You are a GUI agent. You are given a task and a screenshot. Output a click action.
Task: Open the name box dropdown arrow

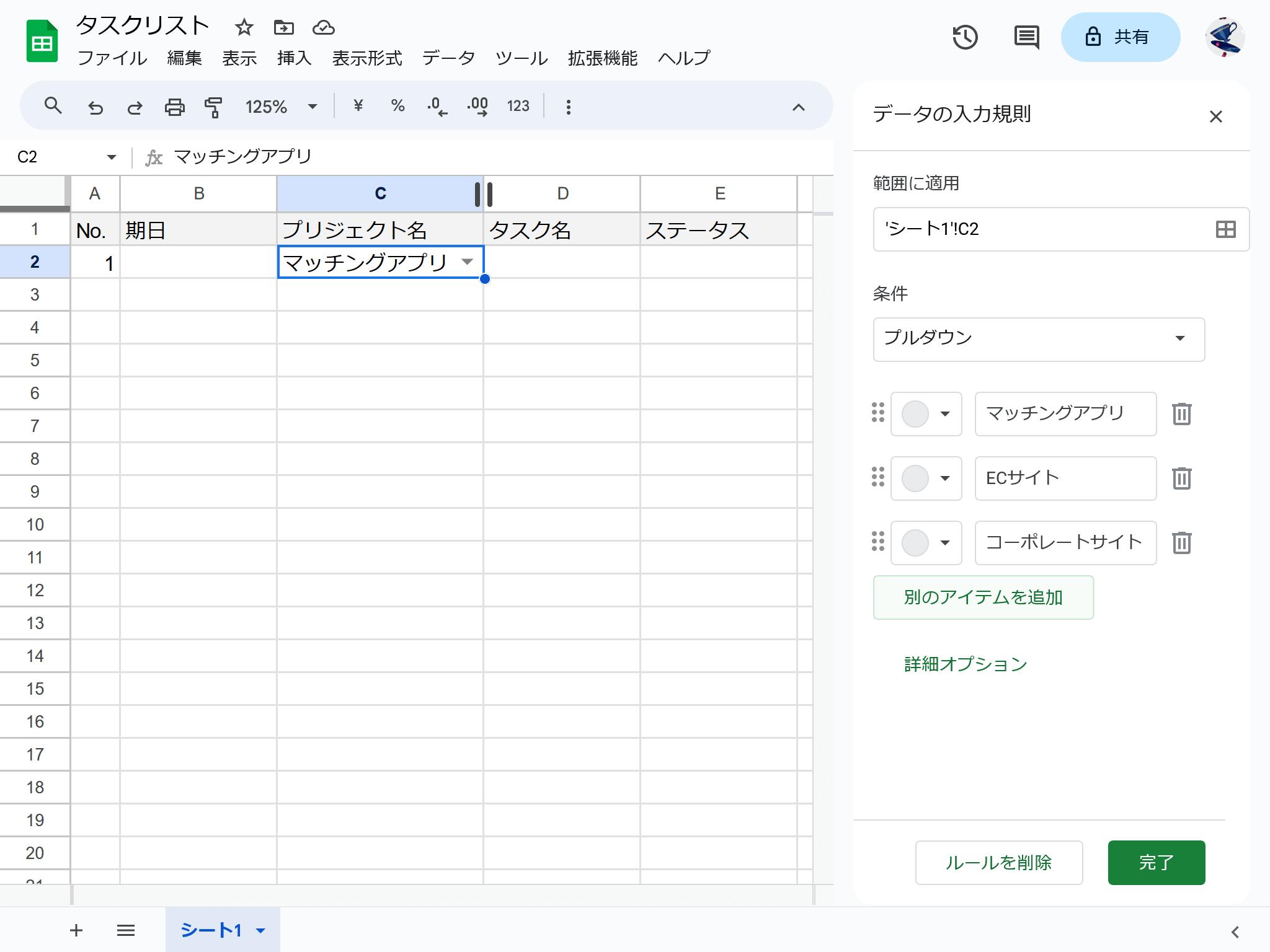(112, 157)
